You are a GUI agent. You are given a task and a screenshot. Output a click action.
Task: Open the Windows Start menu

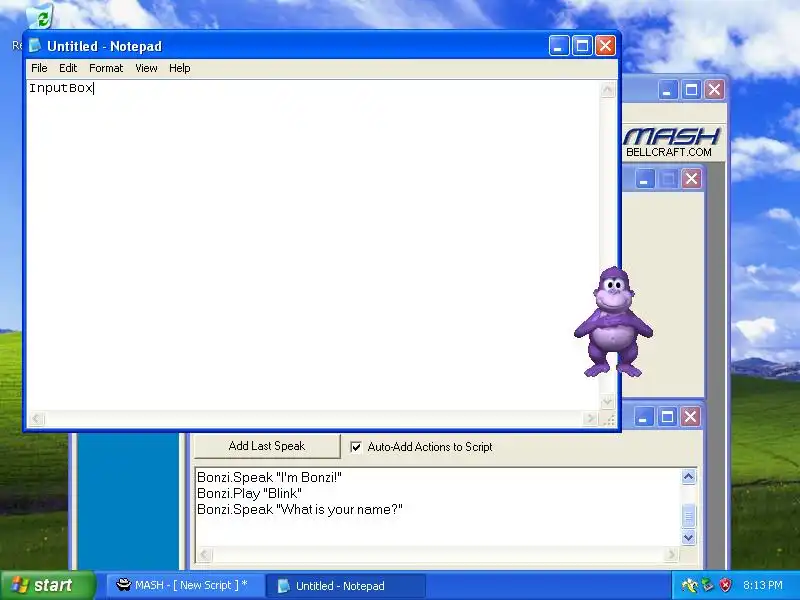point(48,585)
